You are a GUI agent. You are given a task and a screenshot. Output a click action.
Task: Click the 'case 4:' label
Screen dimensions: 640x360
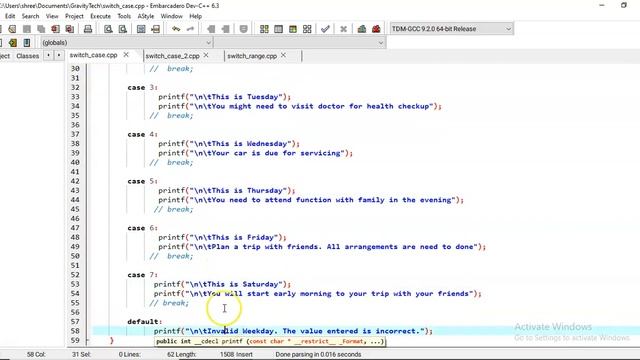(142, 134)
